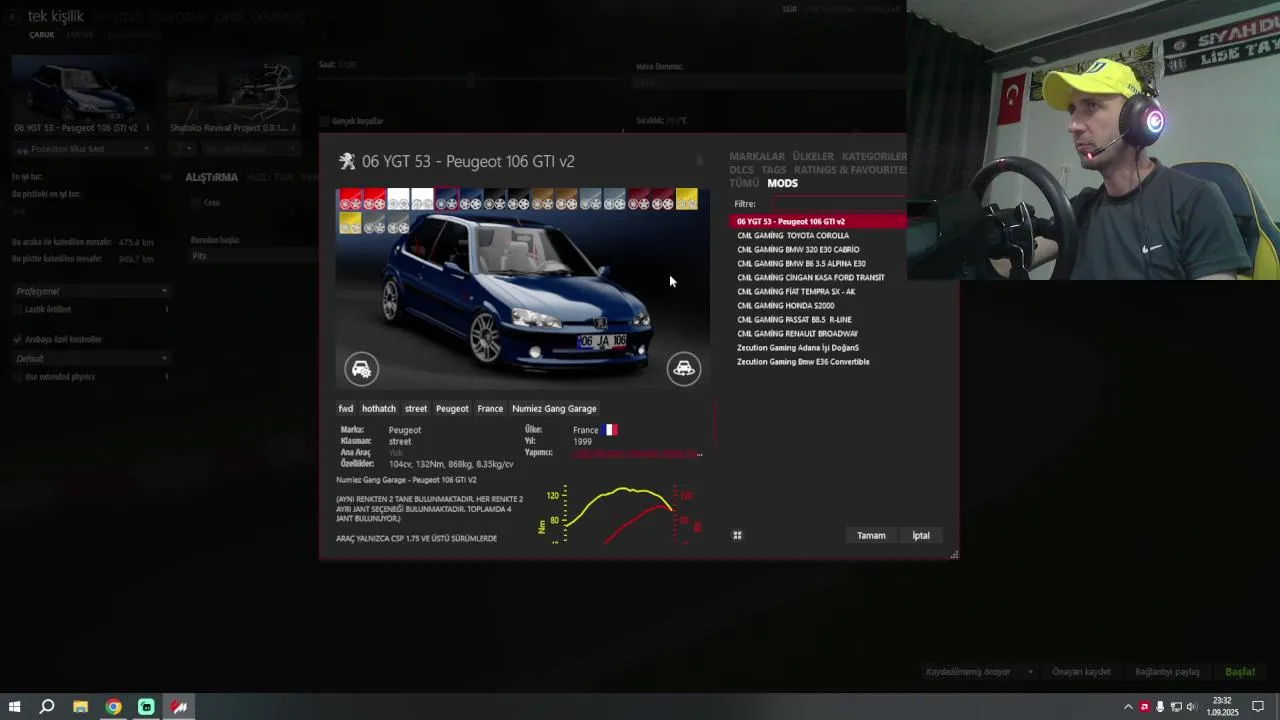This screenshot has height=720, width=1280.
Task: Open the author link beside Yapımcı
Action: point(638,453)
